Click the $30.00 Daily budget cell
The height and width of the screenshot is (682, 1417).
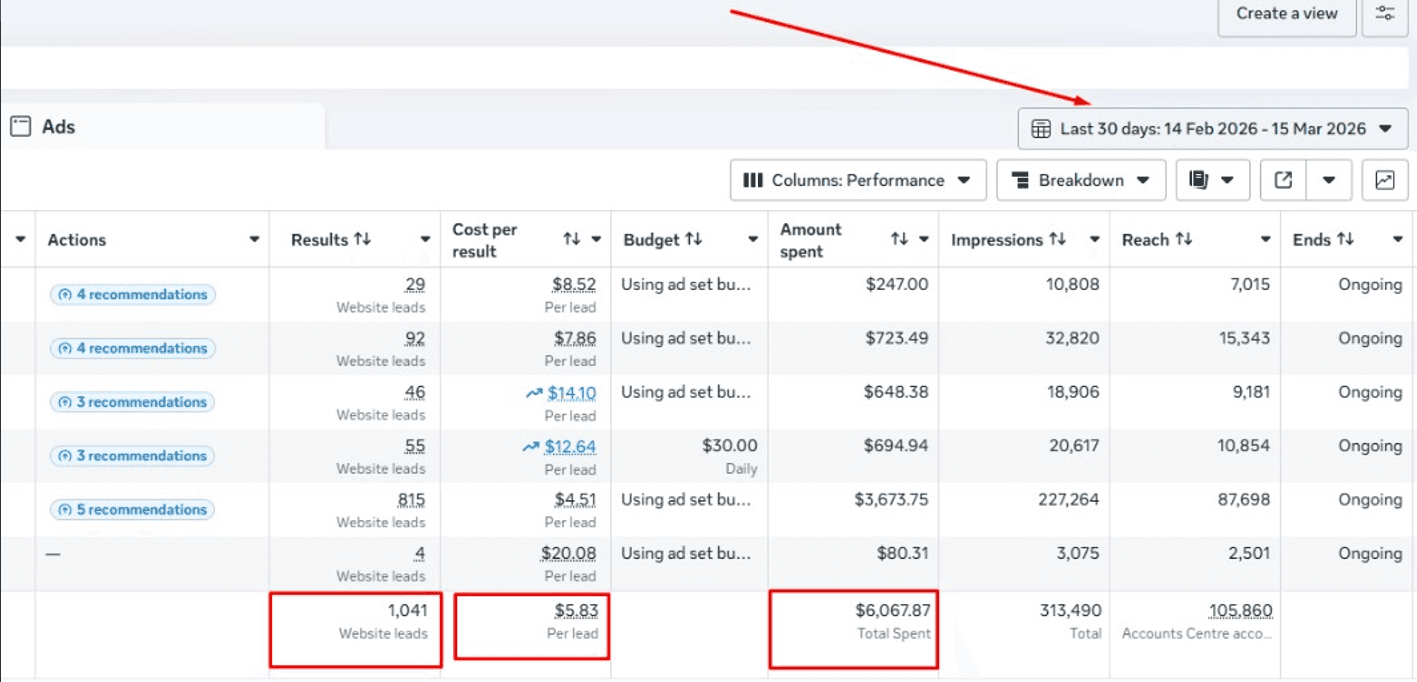pos(689,456)
